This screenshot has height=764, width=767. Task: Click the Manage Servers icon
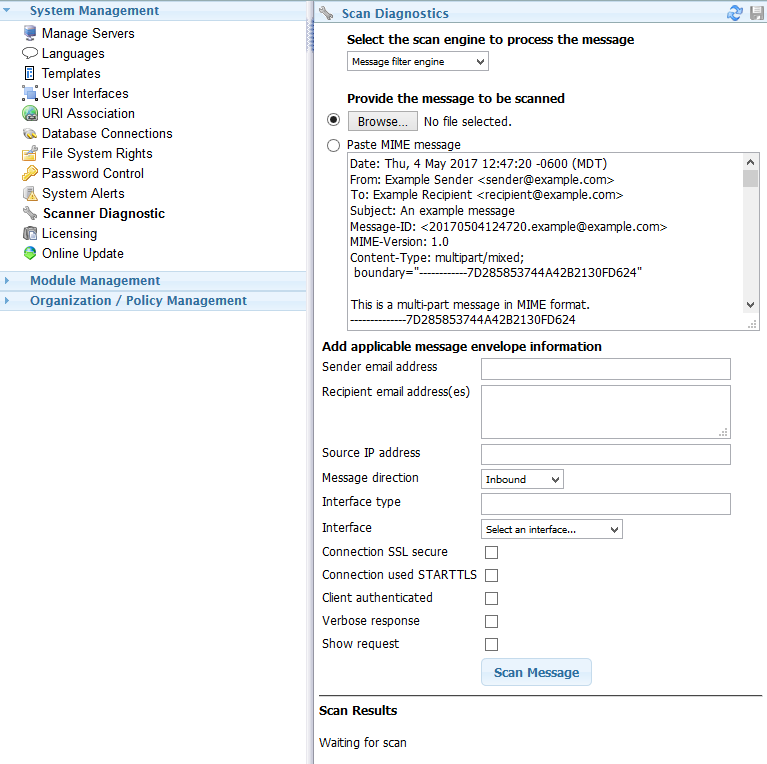point(30,33)
